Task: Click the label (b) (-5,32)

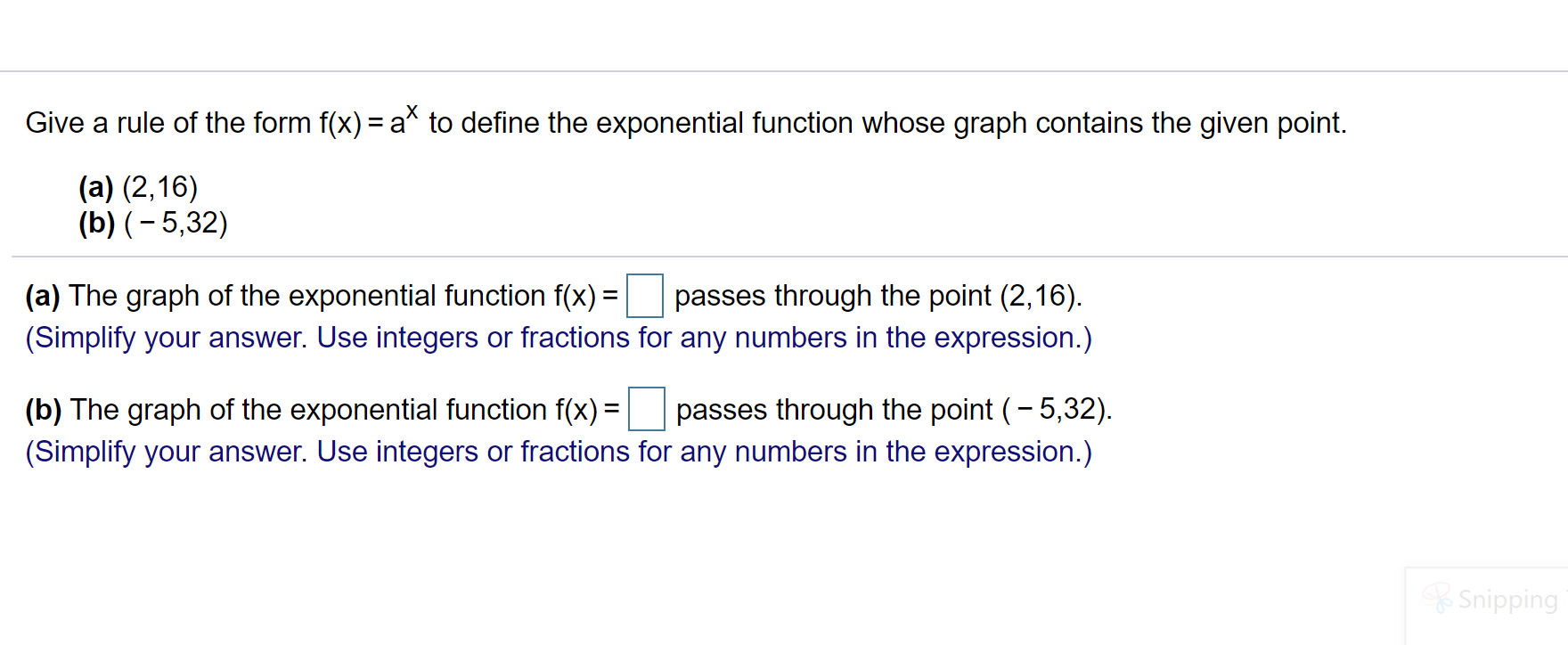Action: click(151, 223)
